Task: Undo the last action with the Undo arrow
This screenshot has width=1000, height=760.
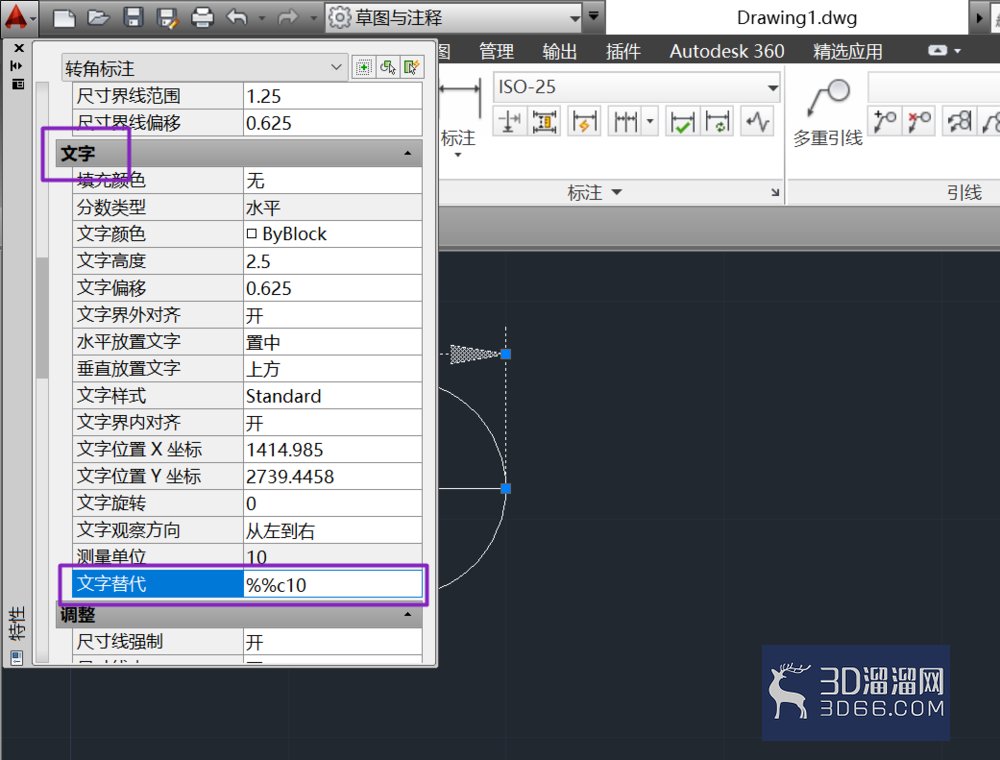Action: coord(237,18)
